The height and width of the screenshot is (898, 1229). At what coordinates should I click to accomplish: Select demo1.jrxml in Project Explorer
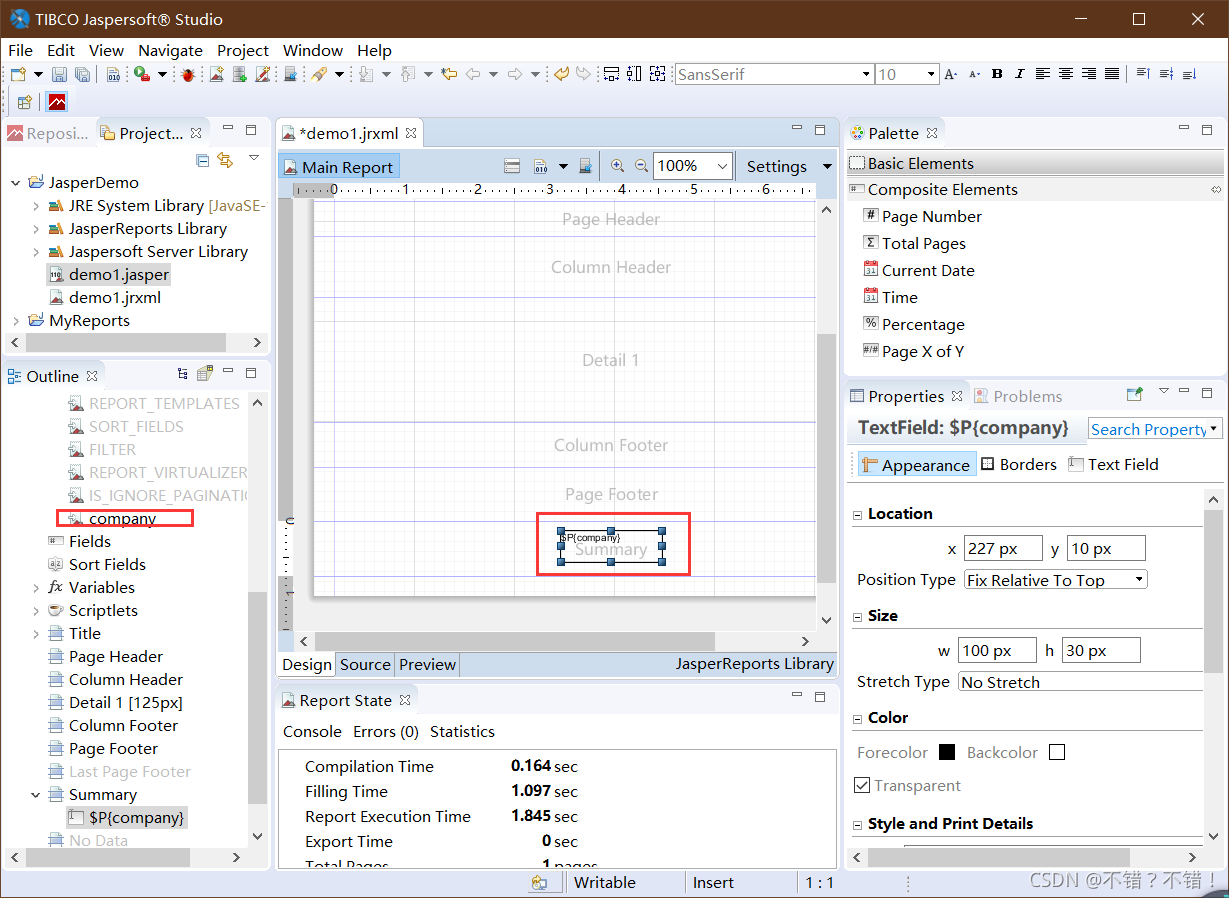104,297
